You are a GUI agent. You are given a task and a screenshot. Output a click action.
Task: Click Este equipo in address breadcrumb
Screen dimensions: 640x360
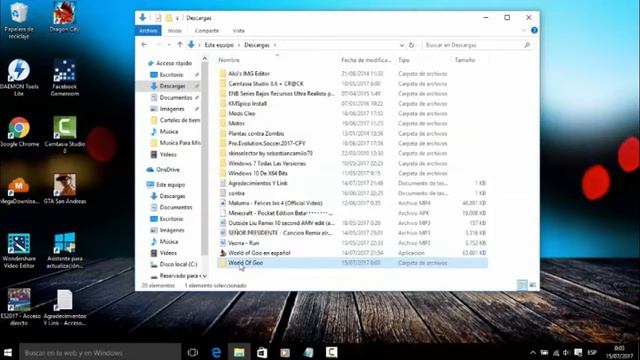coord(219,45)
